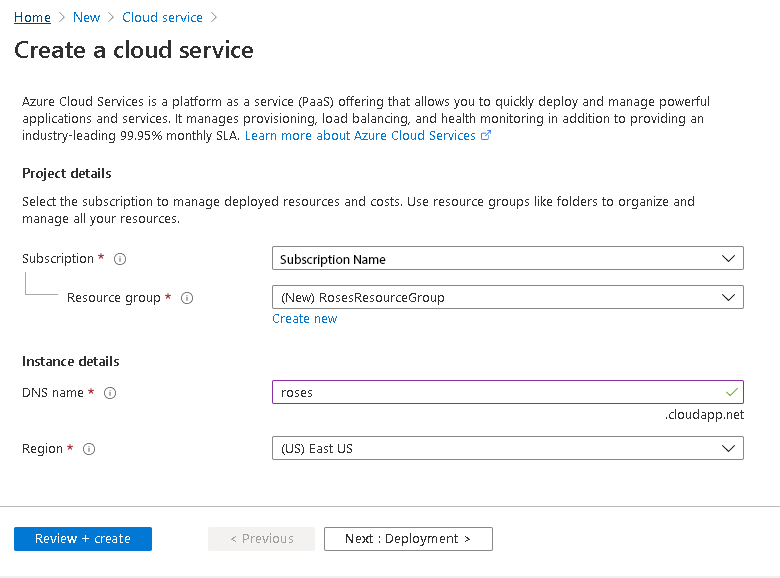Click the green checkmark in DNS name field
The image size is (780, 578).
[731, 392]
